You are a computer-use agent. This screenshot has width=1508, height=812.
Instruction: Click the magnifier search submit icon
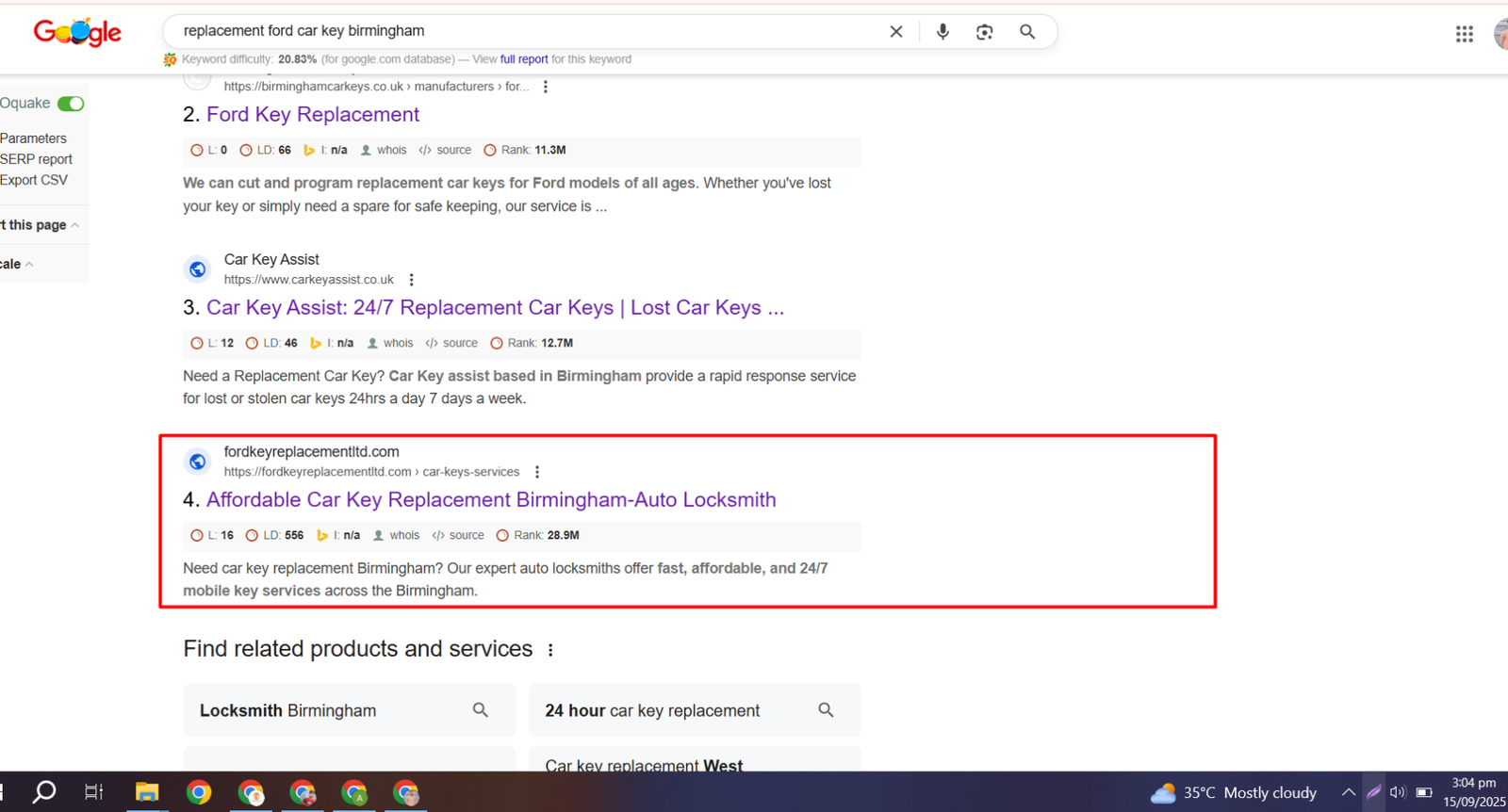point(1027,32)
